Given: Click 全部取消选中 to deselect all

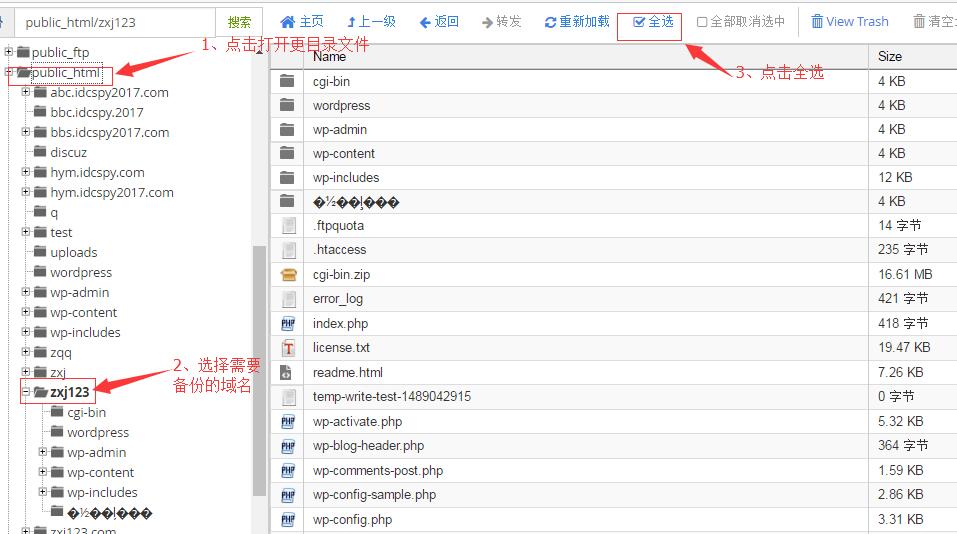Looking at the screenshot, I should [x=741, y=21].
